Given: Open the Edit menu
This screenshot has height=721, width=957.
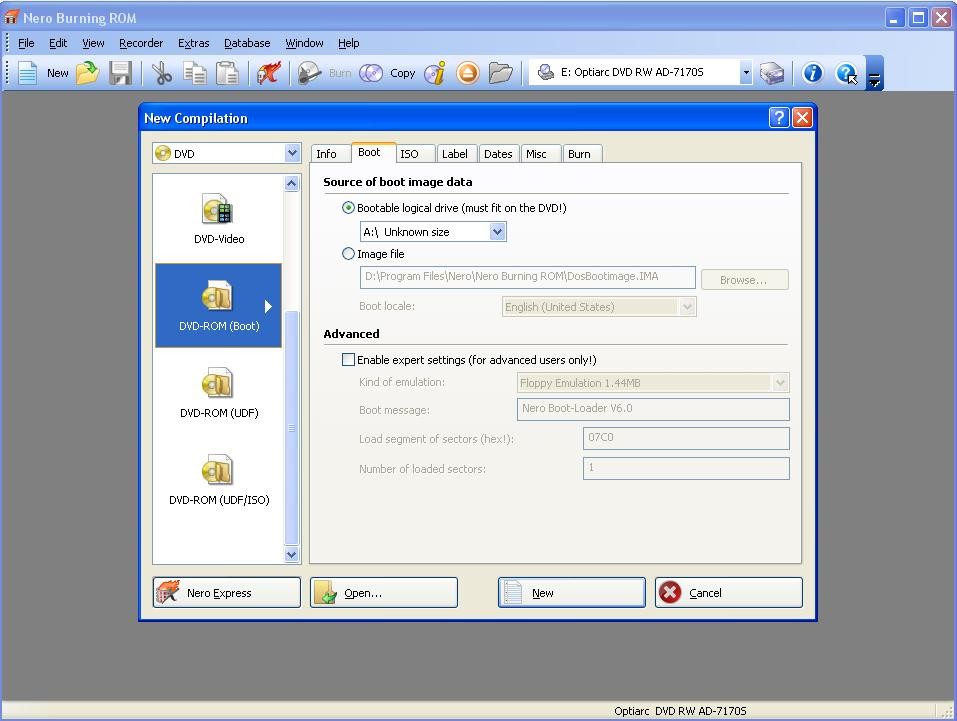Looking at the screenshot, I should click(58, 43).
